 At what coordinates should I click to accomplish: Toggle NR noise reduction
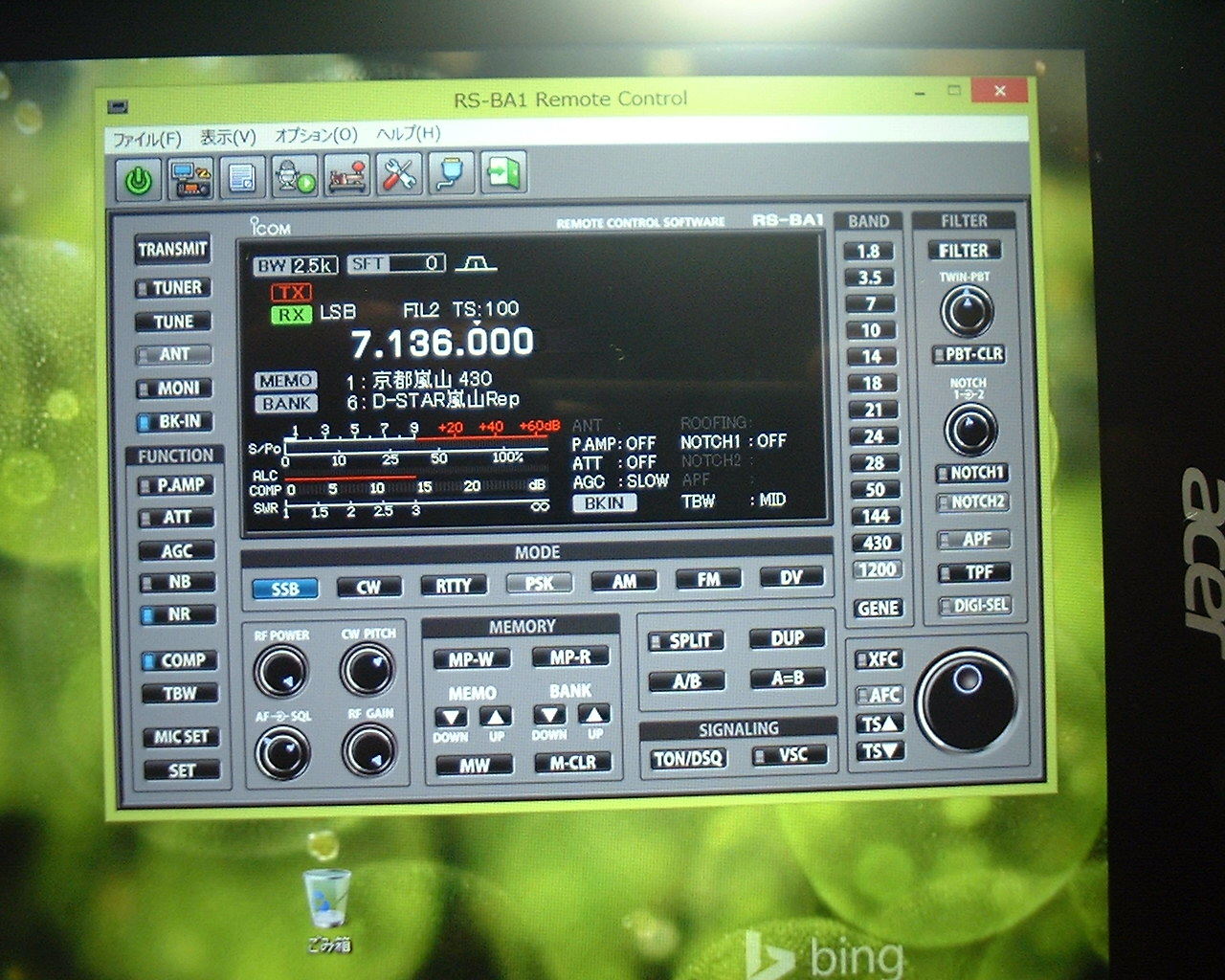pyautogui.click(x=178, y=614)
